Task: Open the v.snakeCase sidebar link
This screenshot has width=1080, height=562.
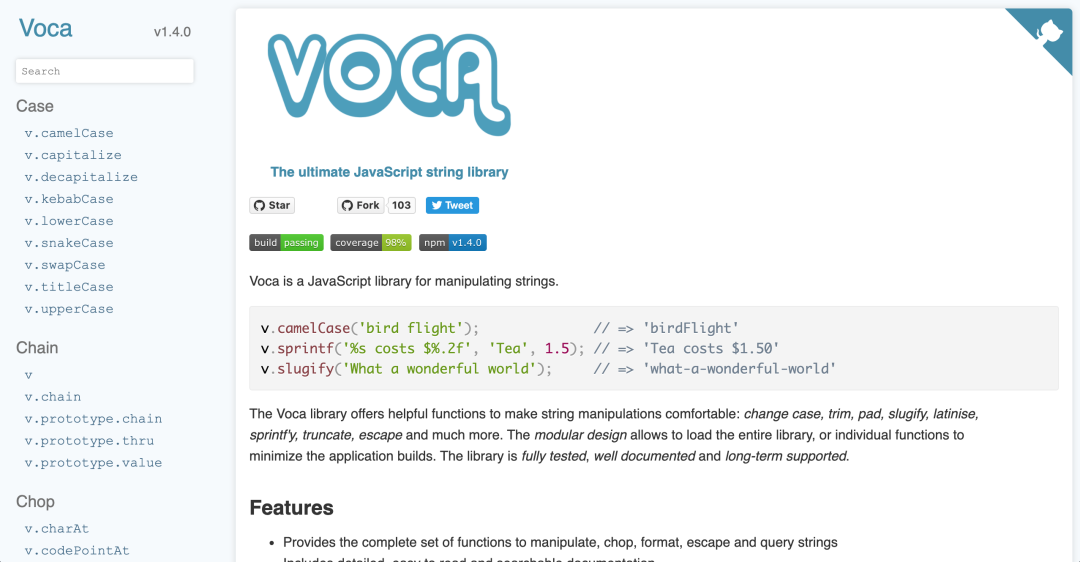Action: click(x=69, y=243)
